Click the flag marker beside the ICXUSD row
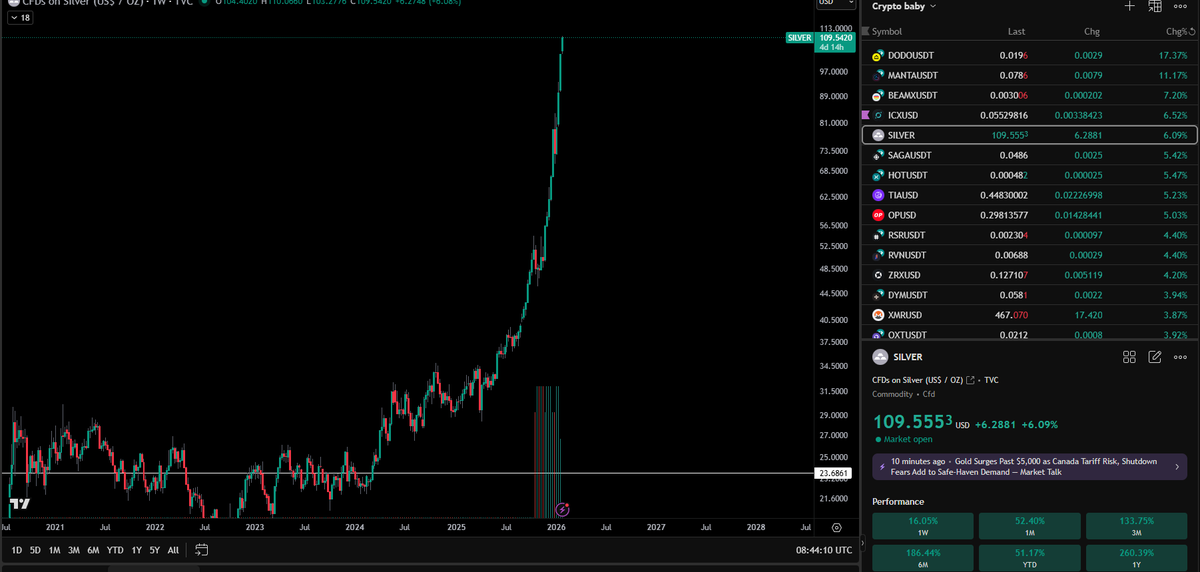 pos(865,115)
